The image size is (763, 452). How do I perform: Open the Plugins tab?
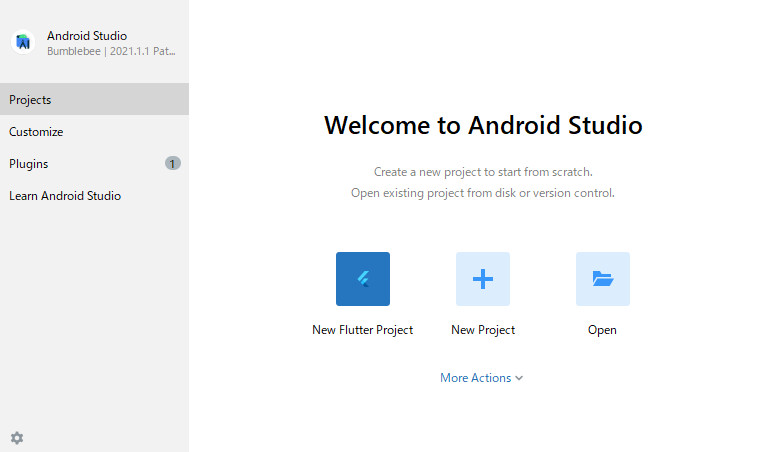pos(94,163)
